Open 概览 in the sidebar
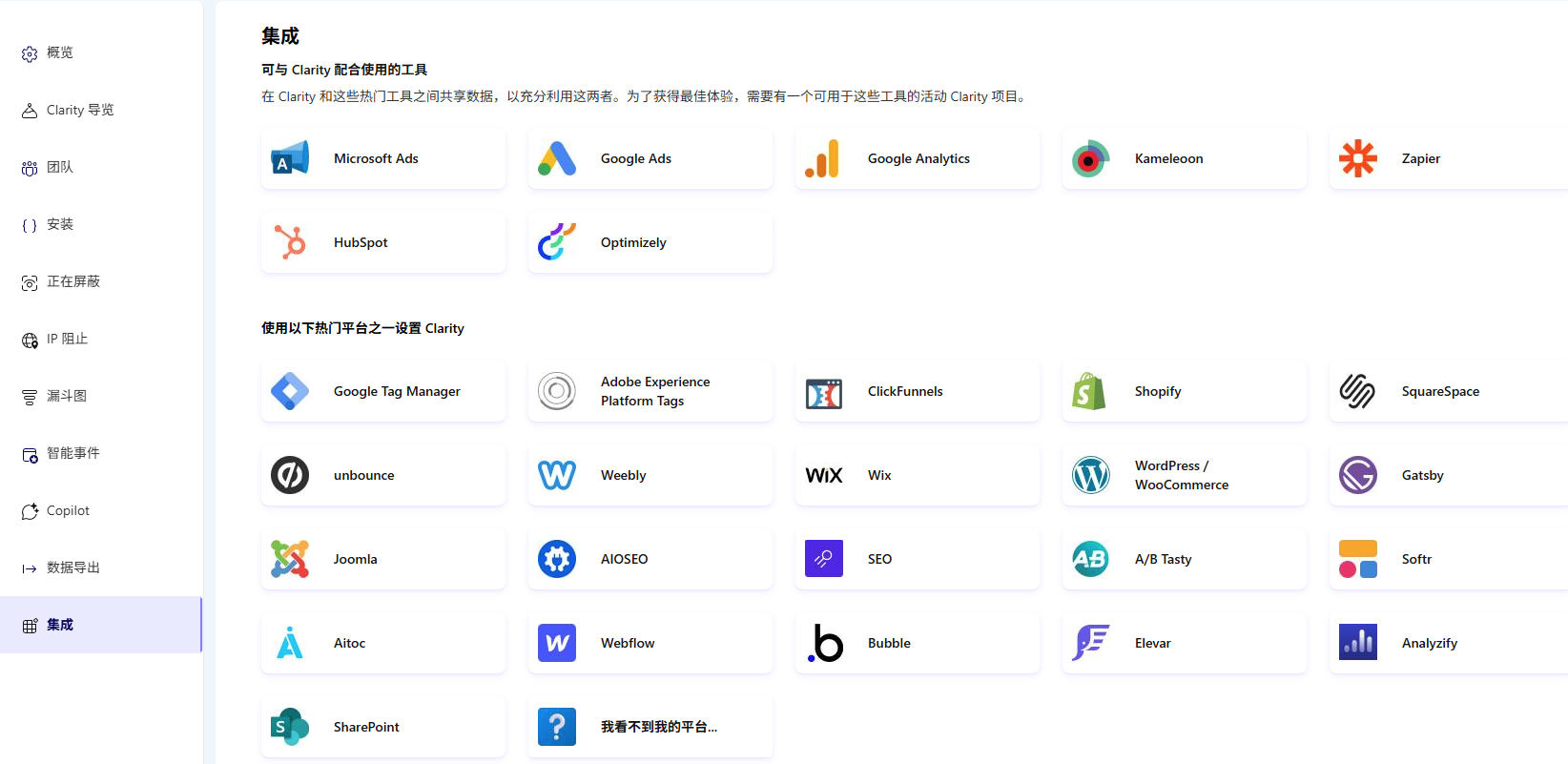 click(x=101, y=52)
